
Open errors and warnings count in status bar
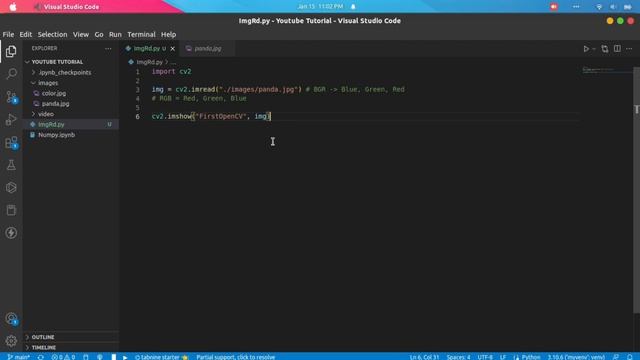63,357
